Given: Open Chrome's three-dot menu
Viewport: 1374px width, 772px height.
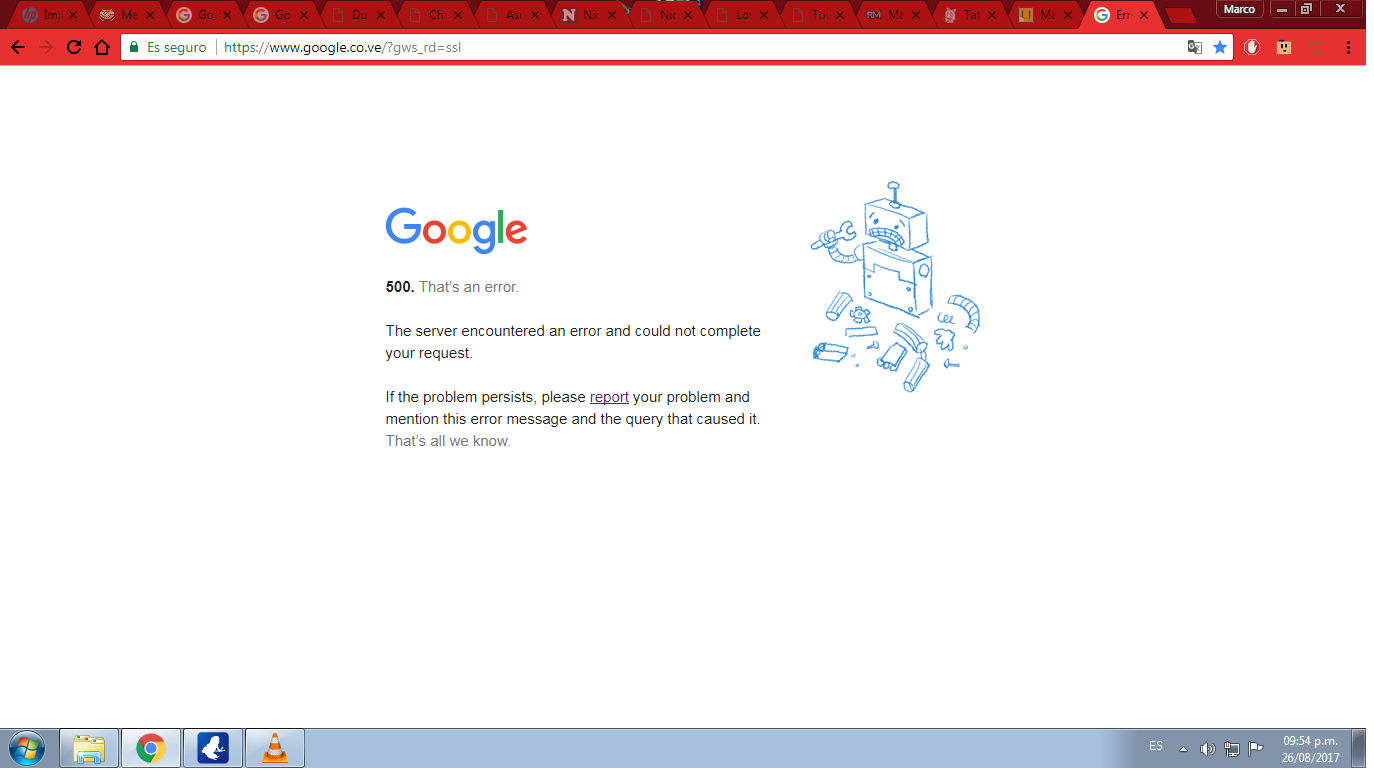Looking at the screenshot, I should pyautogui.click(x=1349, y=47).
